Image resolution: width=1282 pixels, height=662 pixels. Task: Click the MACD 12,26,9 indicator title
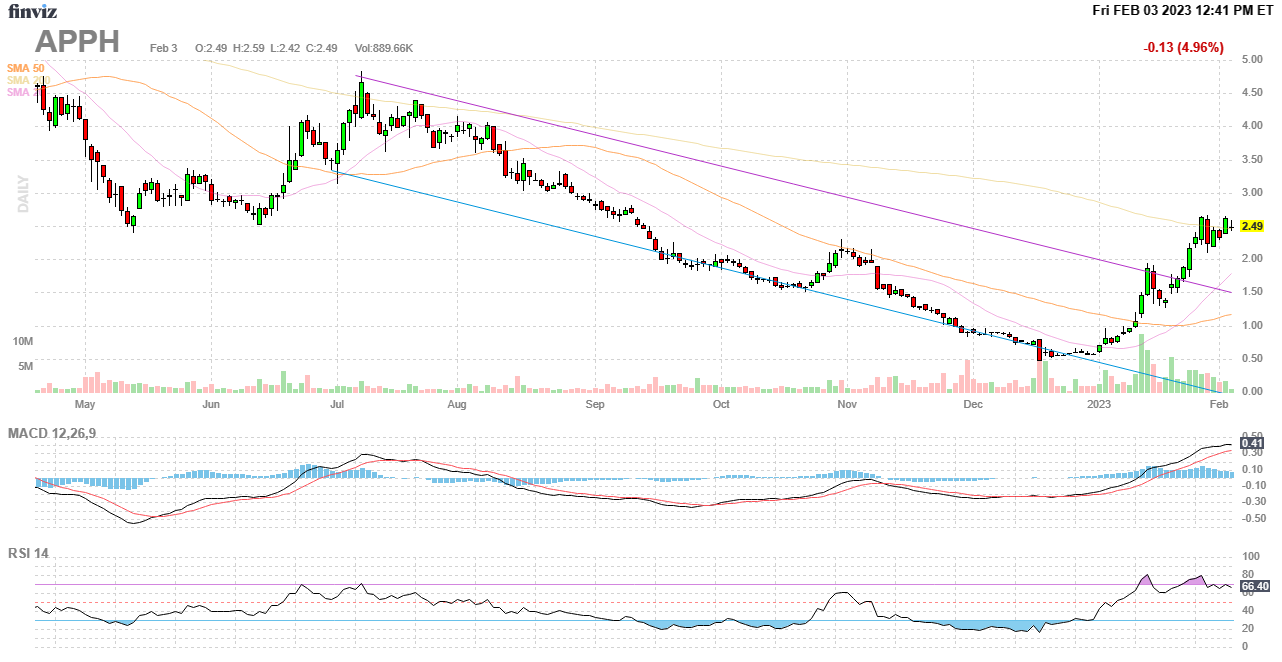click(x=59, y=433)
